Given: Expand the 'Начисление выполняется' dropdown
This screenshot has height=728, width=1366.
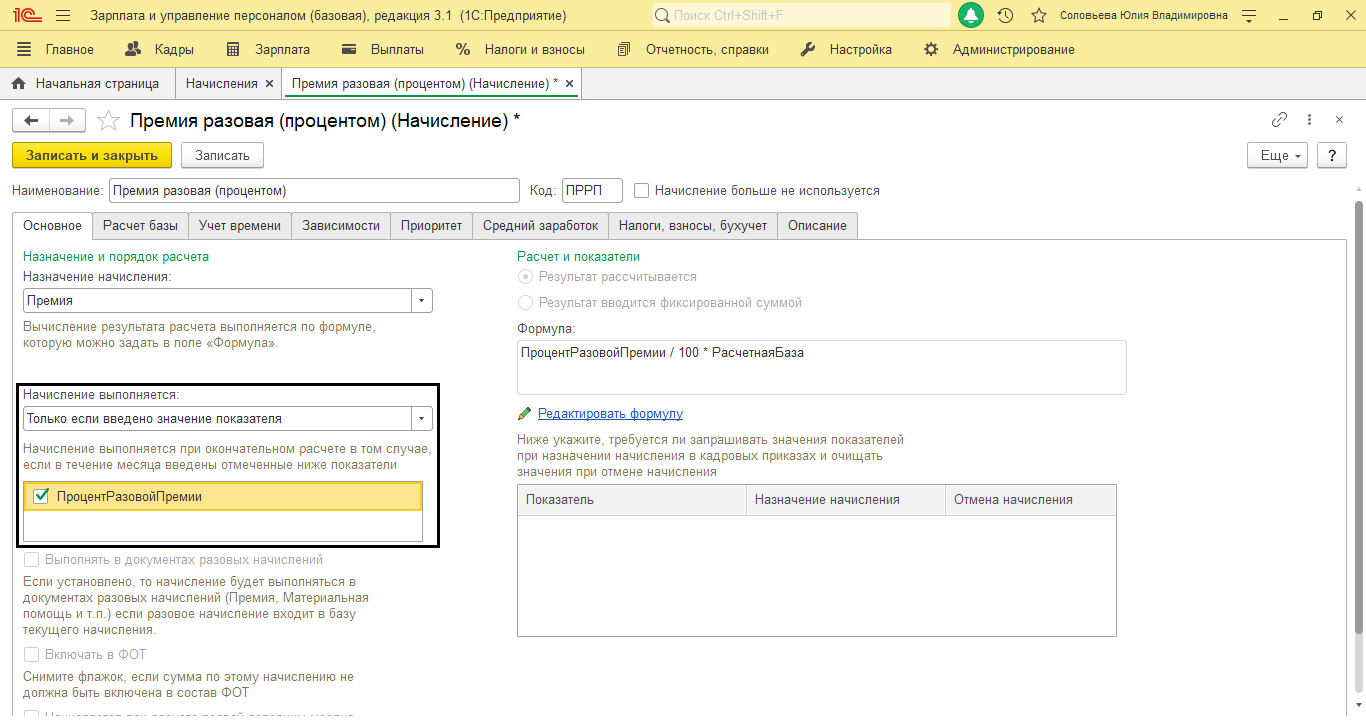Looking at the screenshot, I should tap(422, 419).
